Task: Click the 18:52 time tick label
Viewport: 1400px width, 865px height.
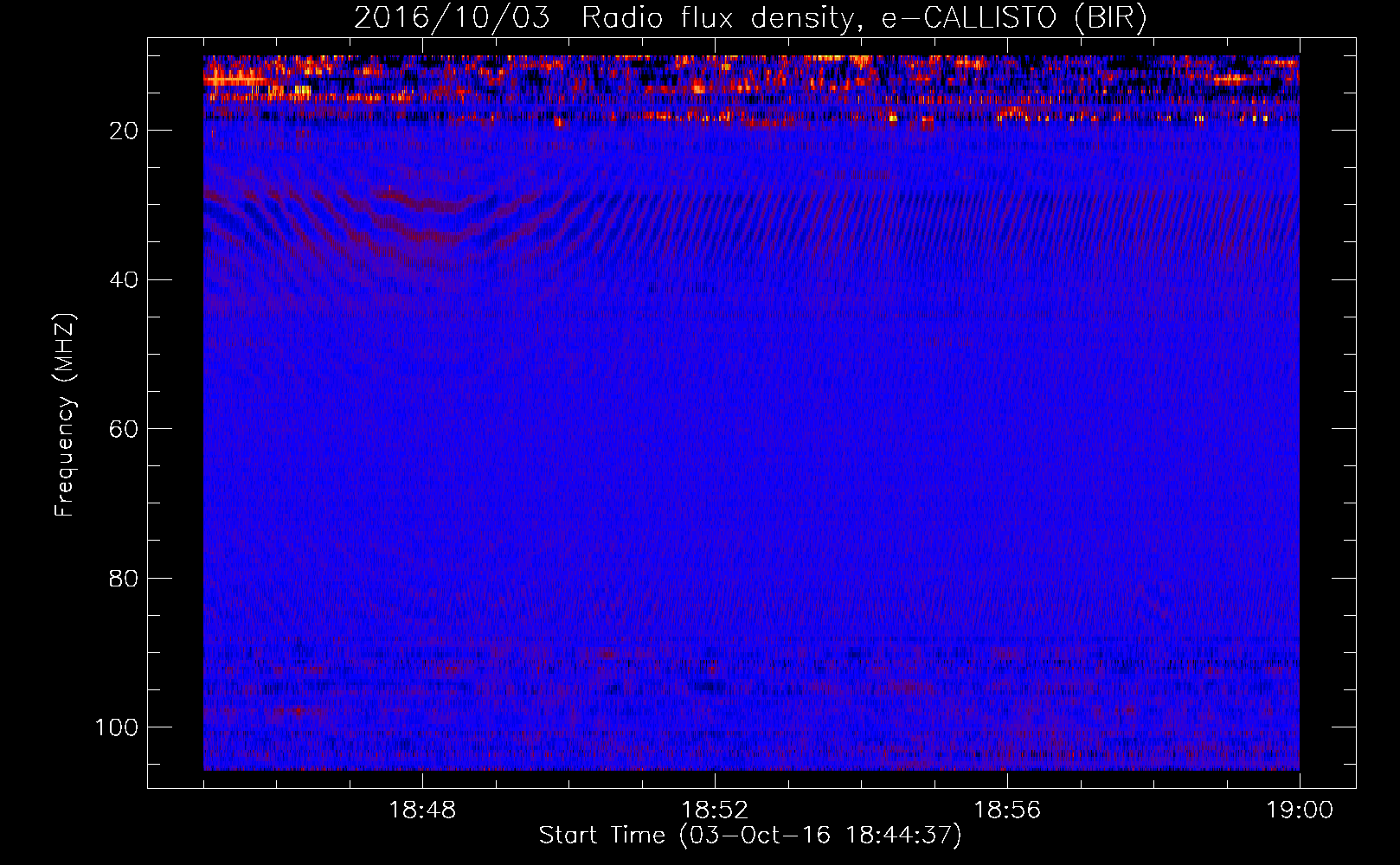Action: pos(715,811)
